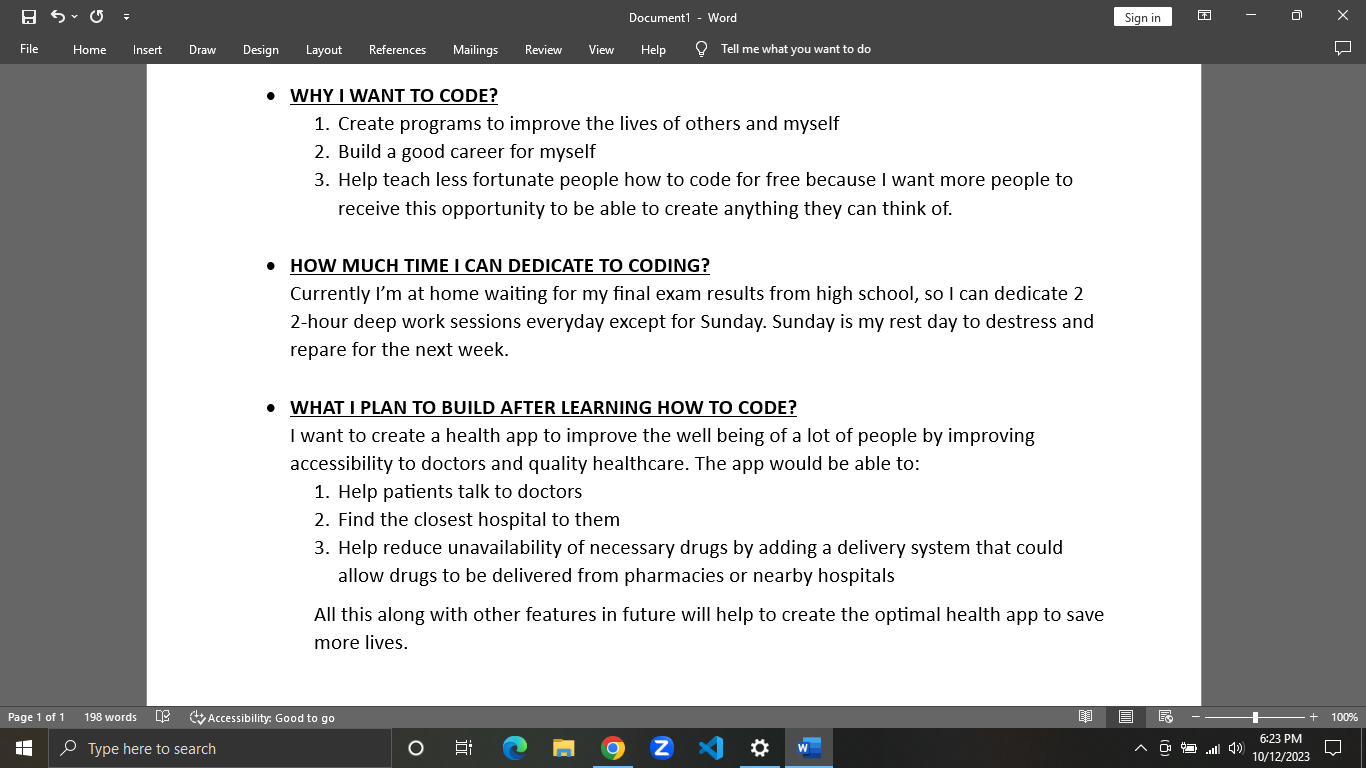1366x768 pixels.
Task: Show hidden system tray icons
Action: (x=1141, y=748)
